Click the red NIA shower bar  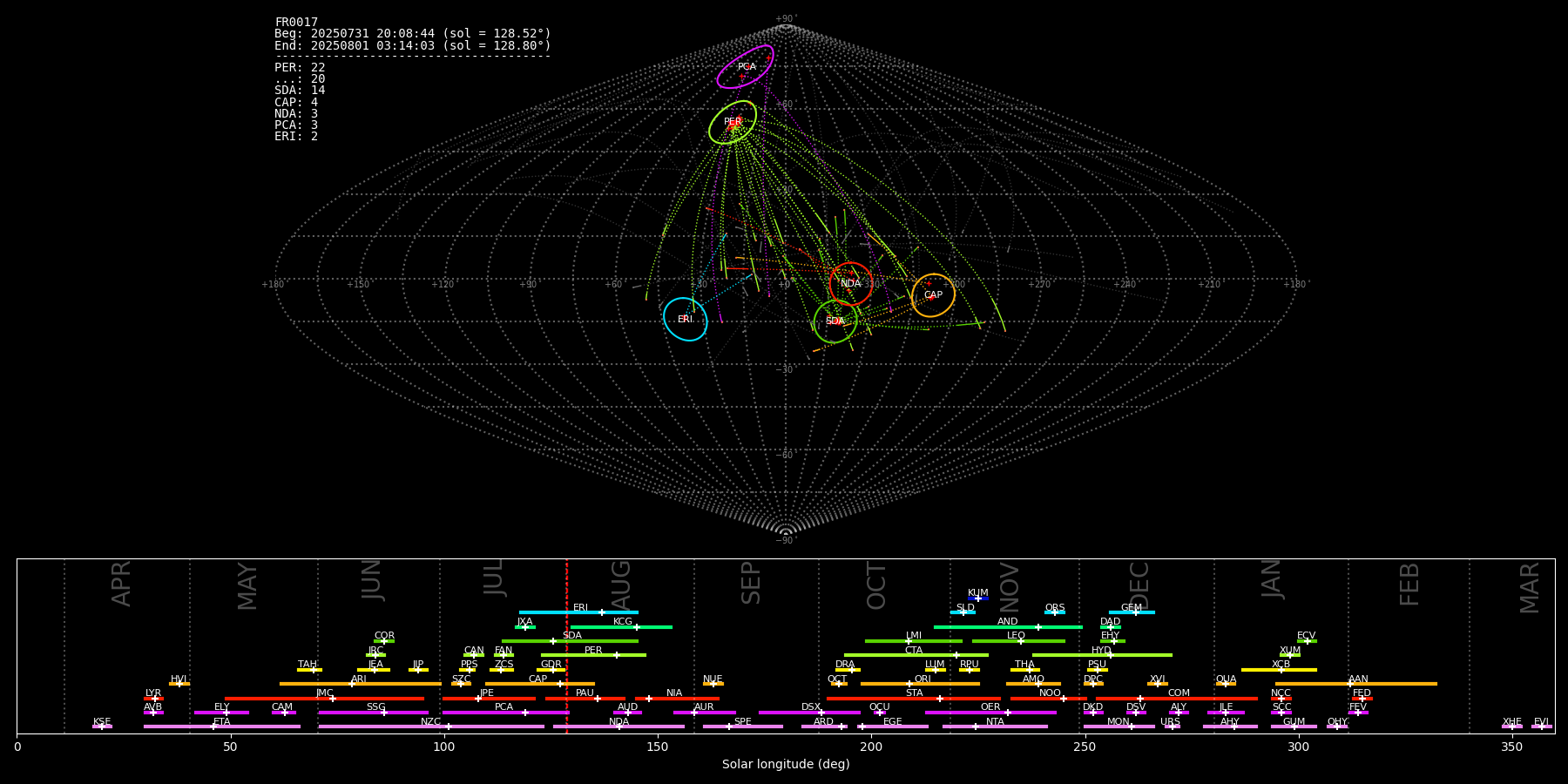pos(677,699)
